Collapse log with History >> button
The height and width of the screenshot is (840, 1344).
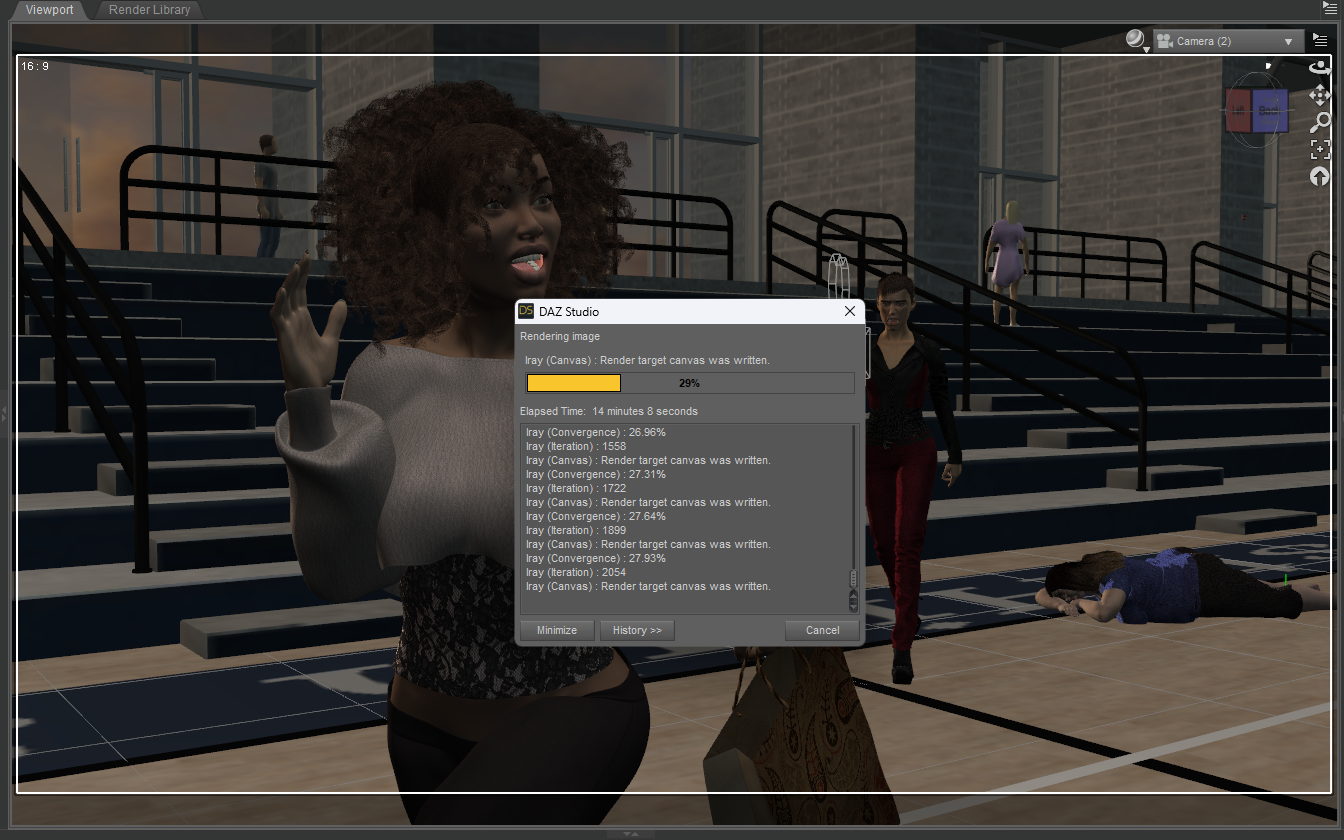pyautogui.click(x=637, y=630)
